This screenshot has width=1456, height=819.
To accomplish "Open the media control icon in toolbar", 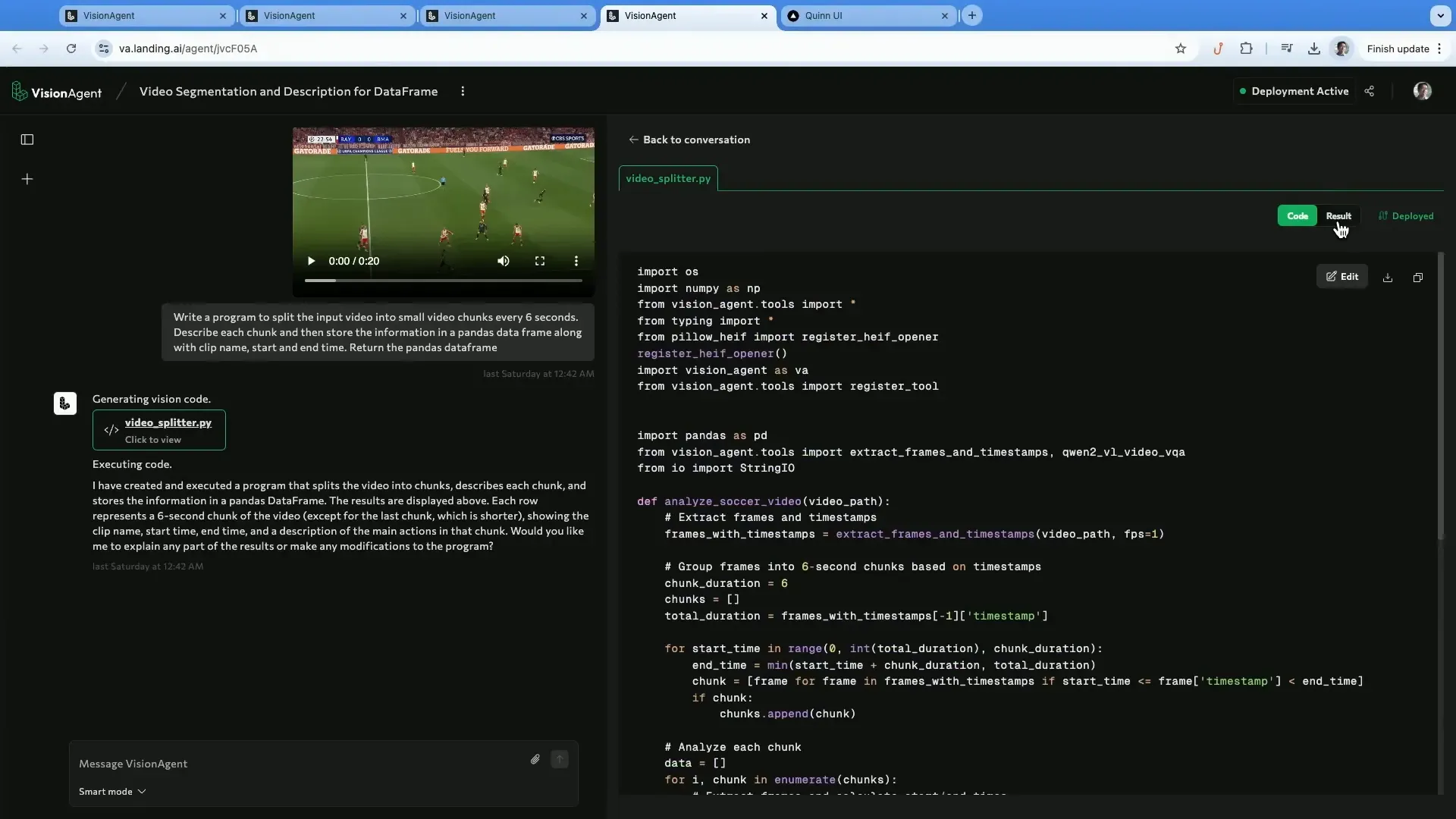I will tap(1287, 49).
